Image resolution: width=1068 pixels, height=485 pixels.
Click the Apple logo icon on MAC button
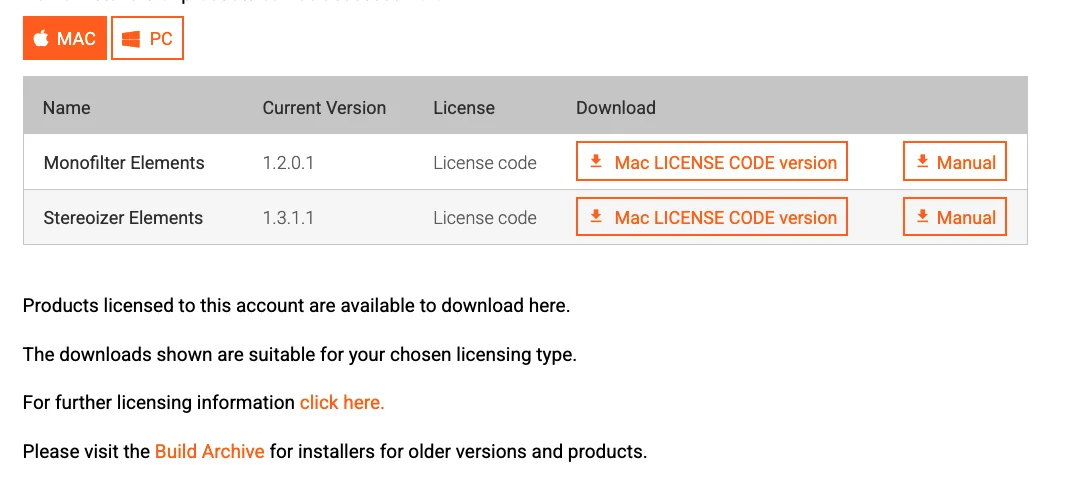(41, 38)
